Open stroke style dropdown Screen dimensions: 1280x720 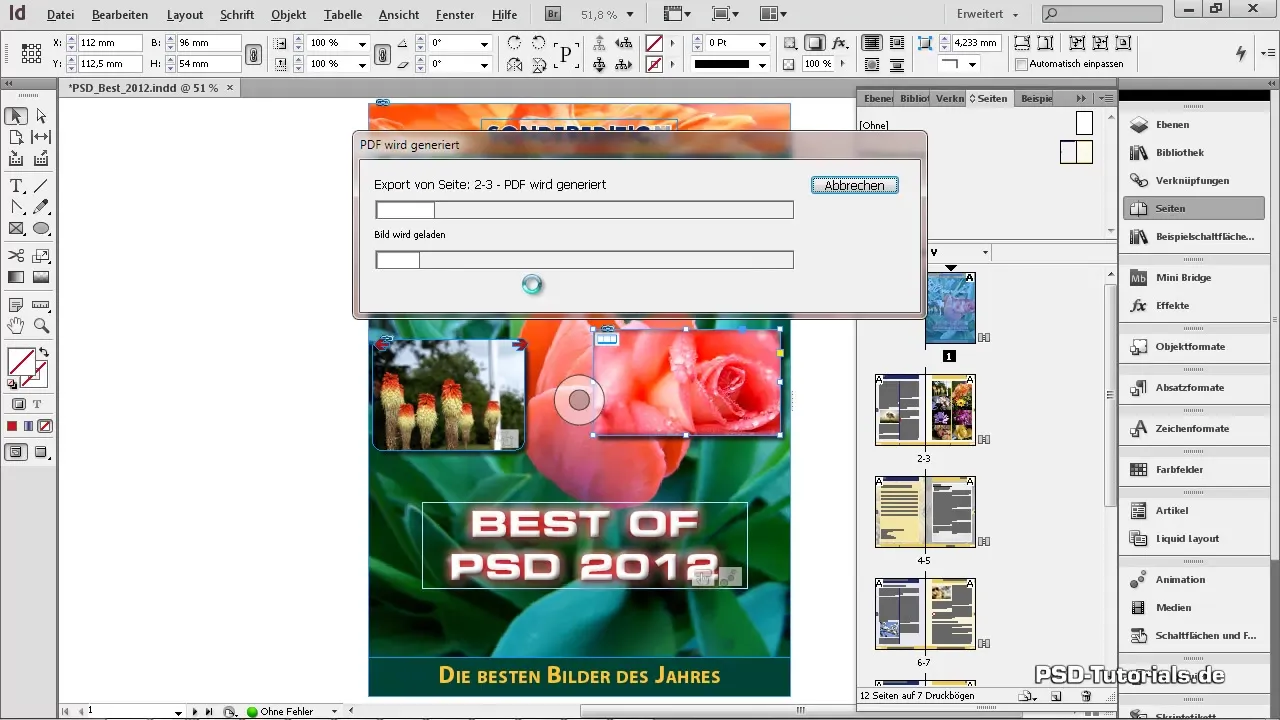pyautogui.click(x=762, y=64)
